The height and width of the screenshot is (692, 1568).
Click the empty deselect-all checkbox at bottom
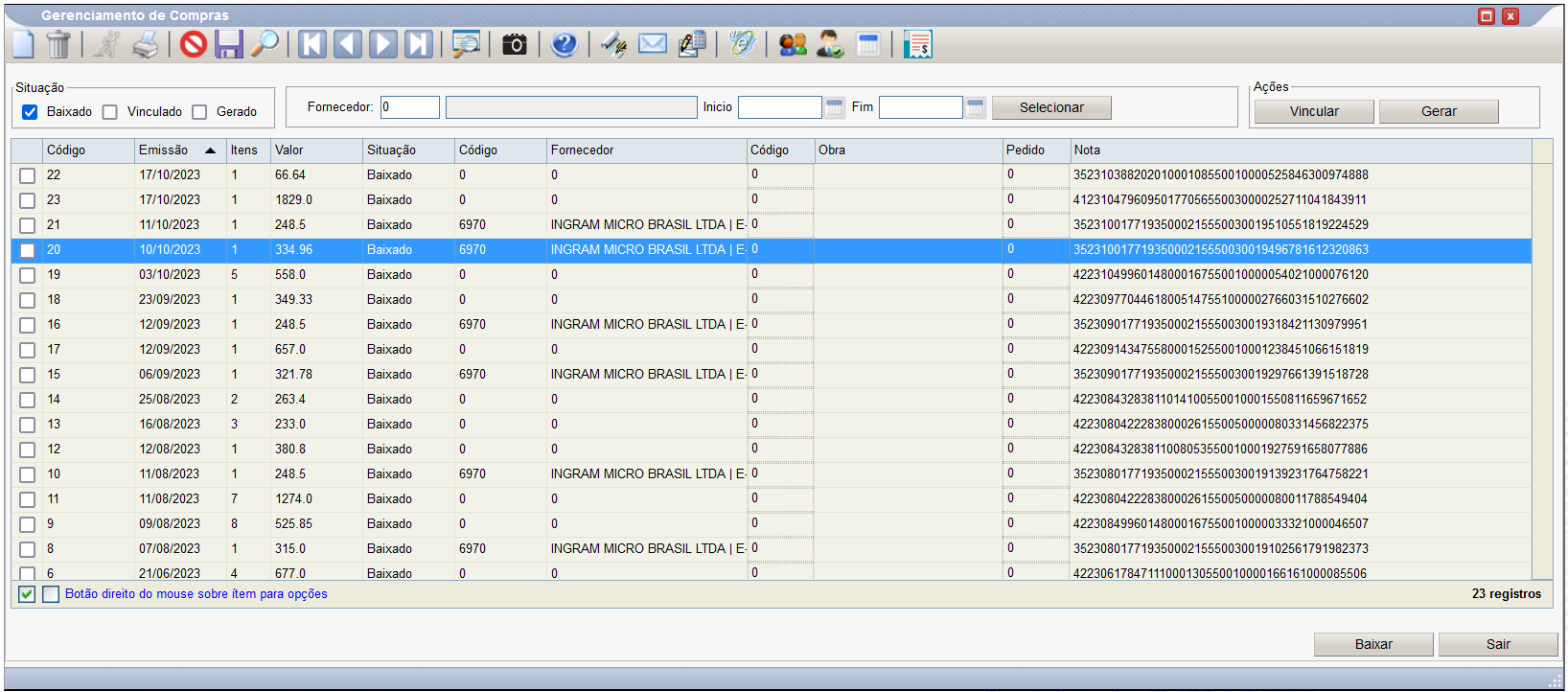click(51, 594)
